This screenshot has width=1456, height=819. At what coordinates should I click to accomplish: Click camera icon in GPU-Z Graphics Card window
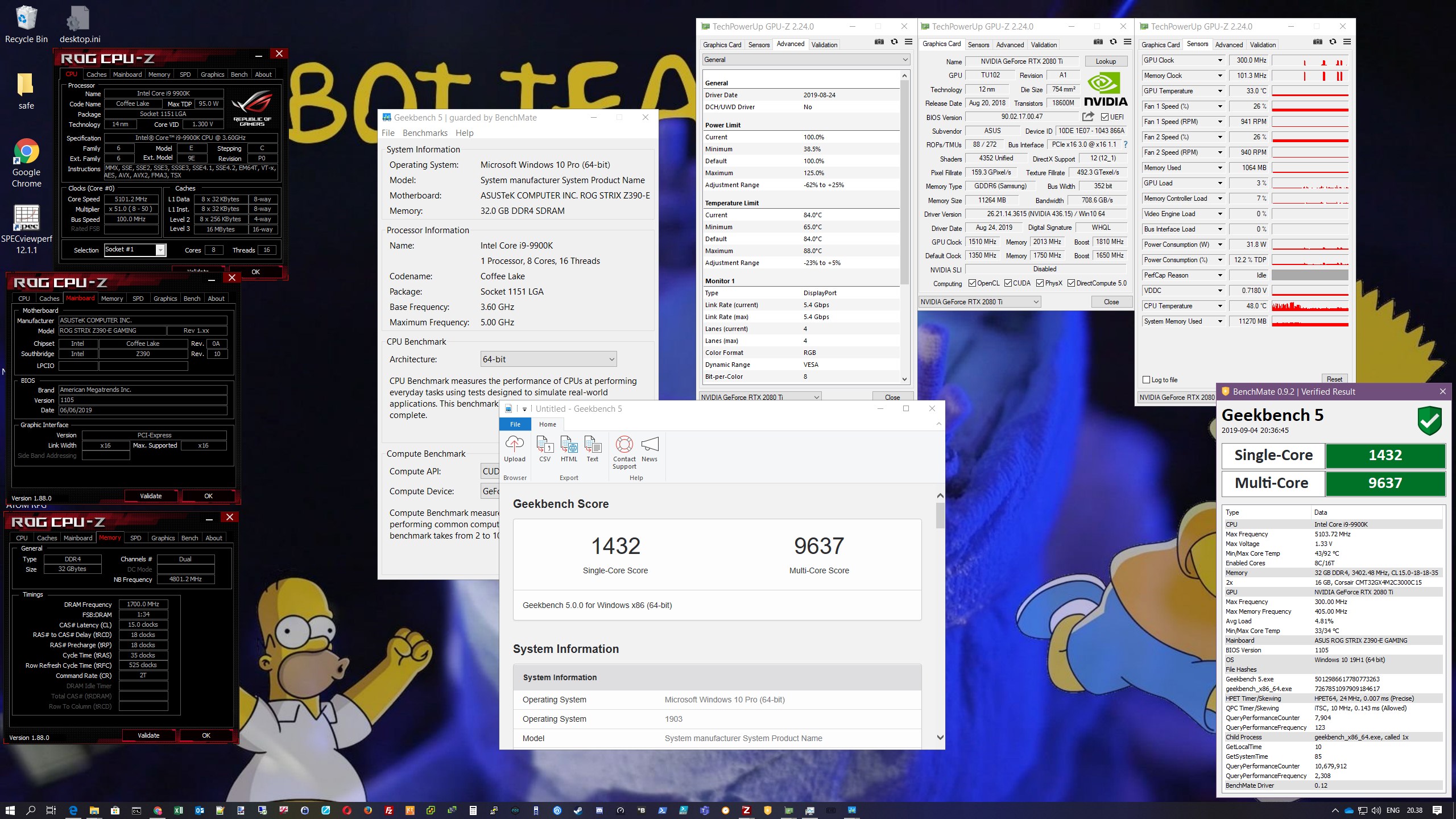tap(1098, 42)
